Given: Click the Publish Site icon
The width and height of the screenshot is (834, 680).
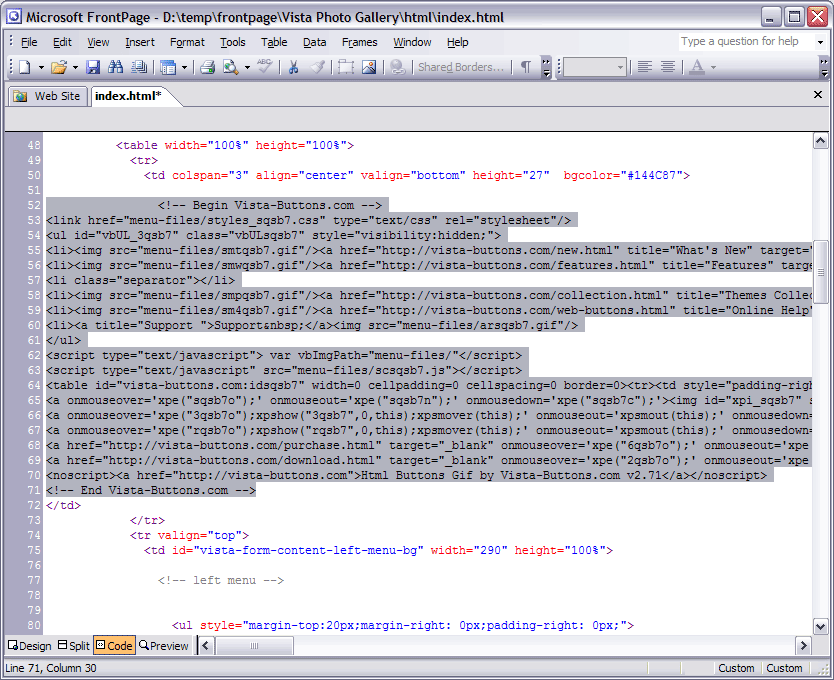Looking at the screenshot, I should click(139, 67).
